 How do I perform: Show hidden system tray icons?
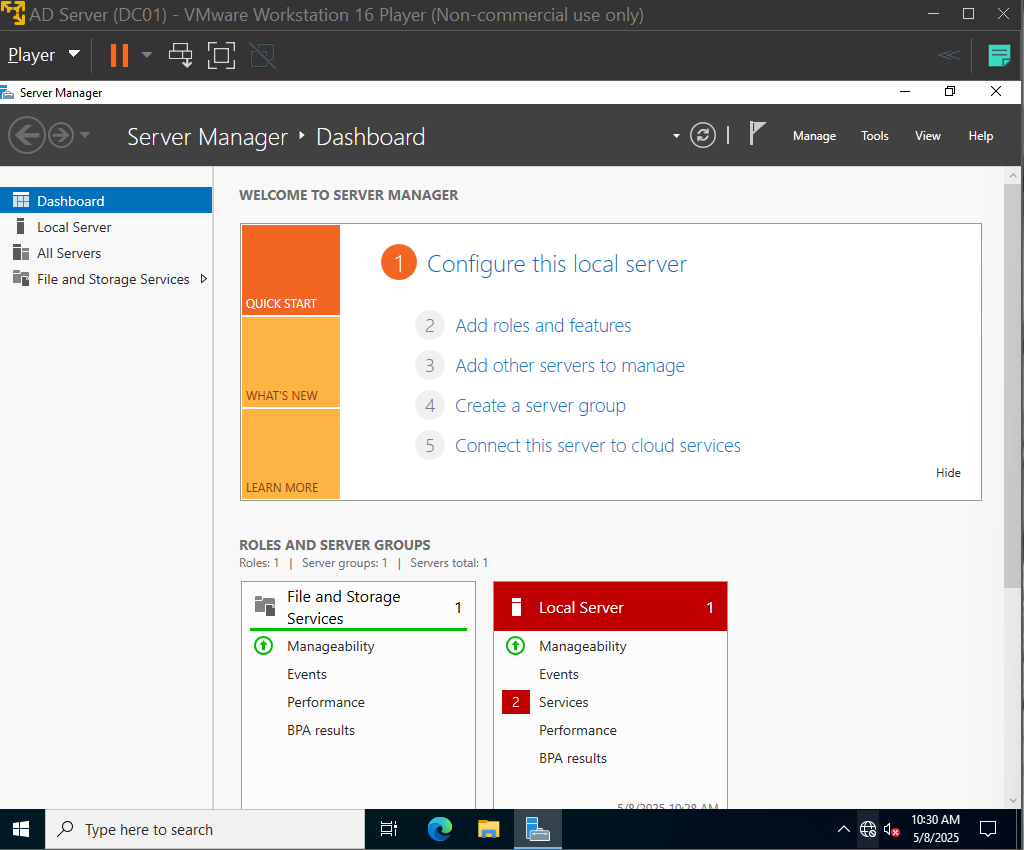click(843, 829)
